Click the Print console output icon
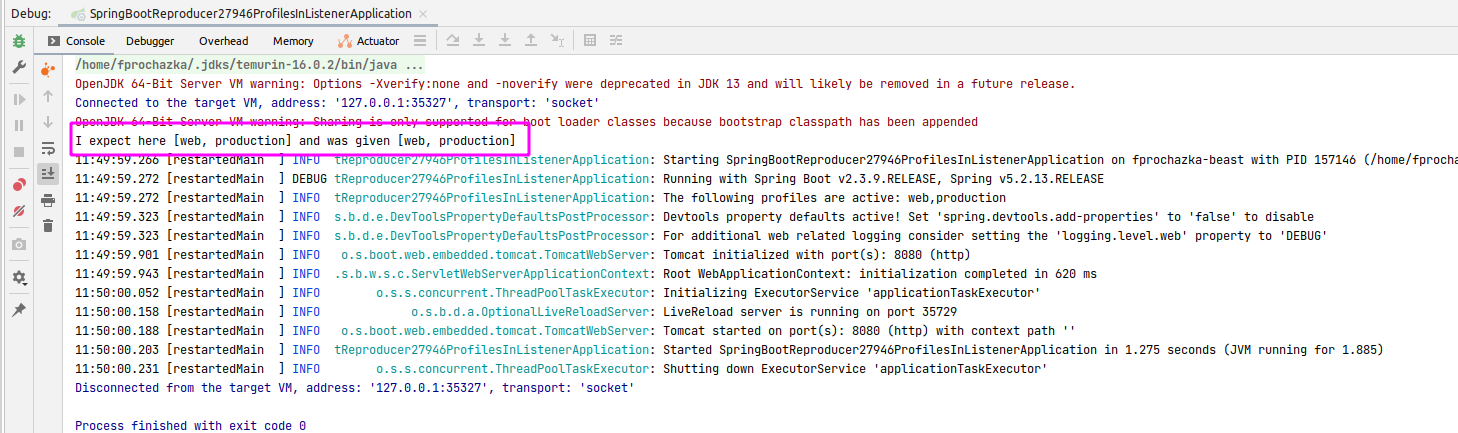 (47, 200)
